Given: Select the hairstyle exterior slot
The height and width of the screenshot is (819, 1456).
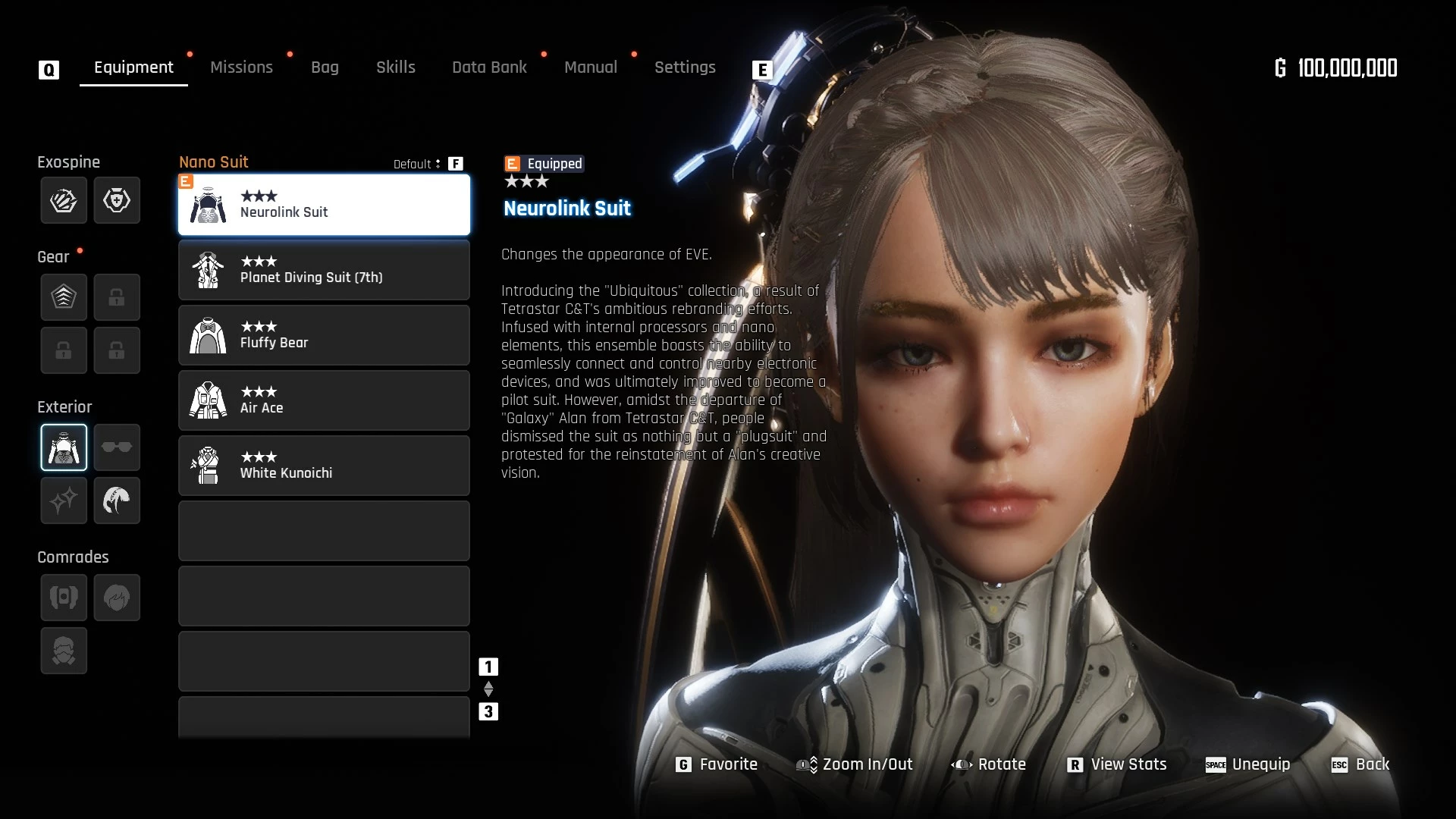Looking at the screenshot, I should (117, 500).
